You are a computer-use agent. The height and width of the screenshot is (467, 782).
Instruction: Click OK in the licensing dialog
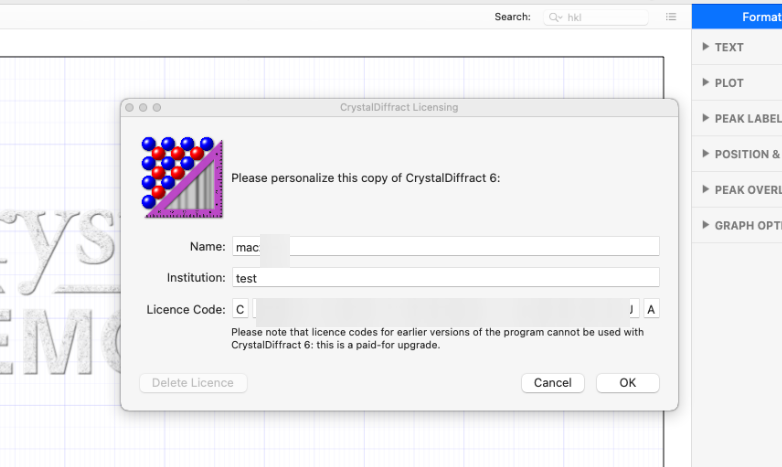[x=627, y=383]
